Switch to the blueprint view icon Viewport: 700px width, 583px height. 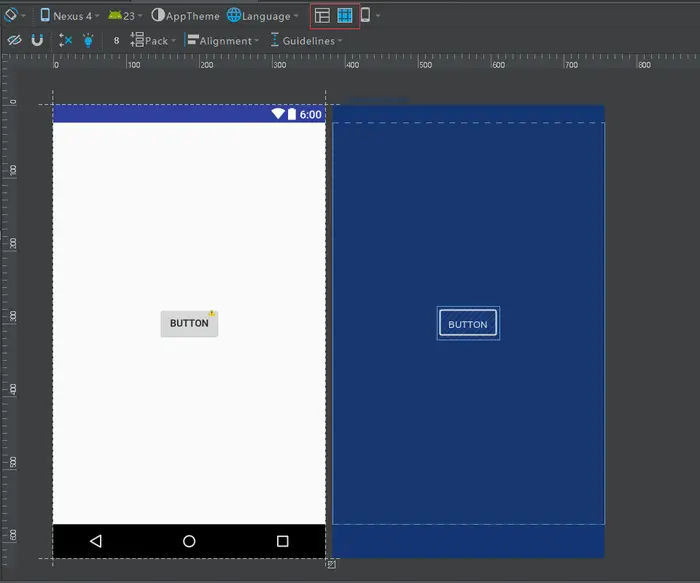coord(345,16)
